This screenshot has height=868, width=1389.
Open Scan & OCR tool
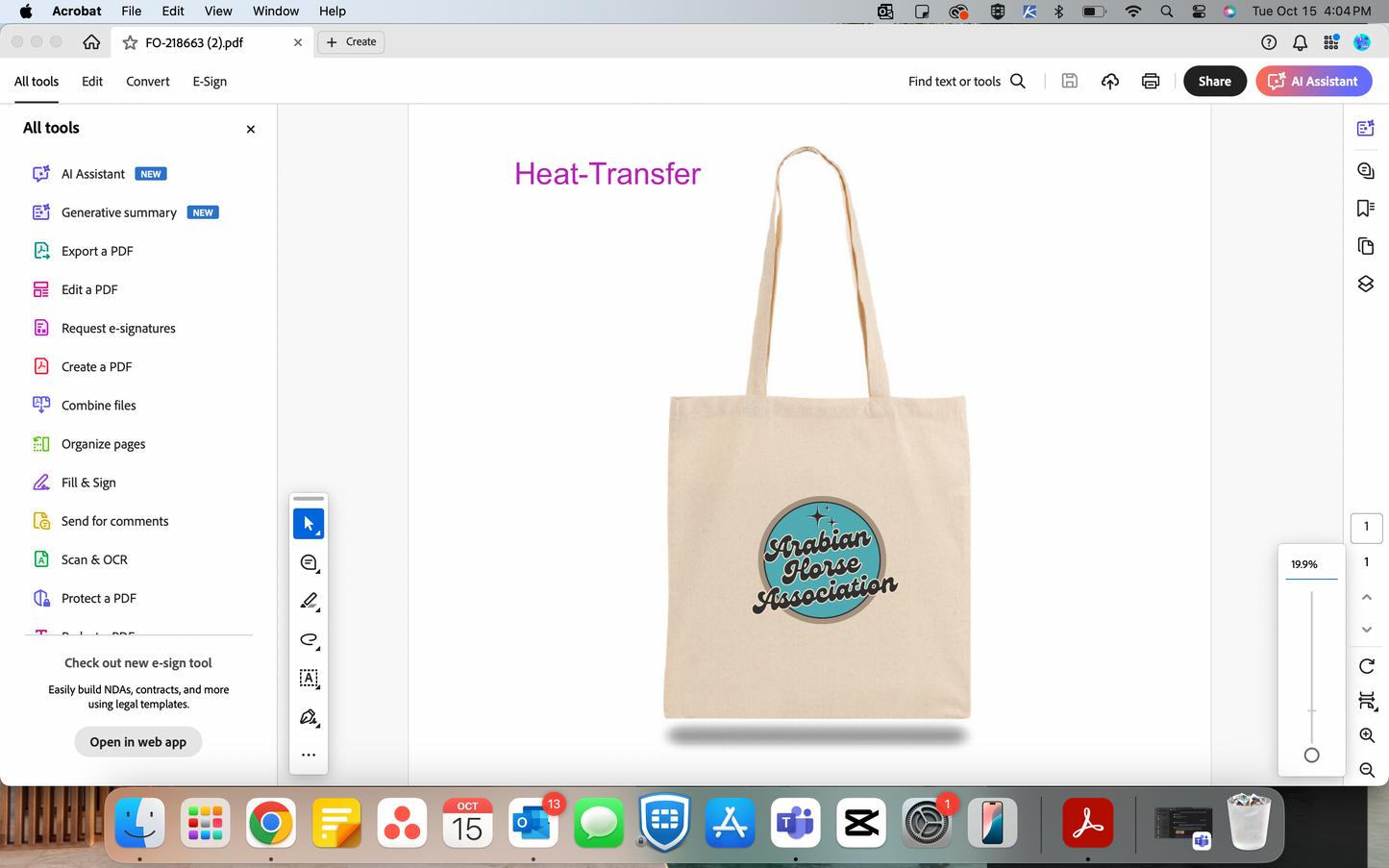click(x=80, y=559)
